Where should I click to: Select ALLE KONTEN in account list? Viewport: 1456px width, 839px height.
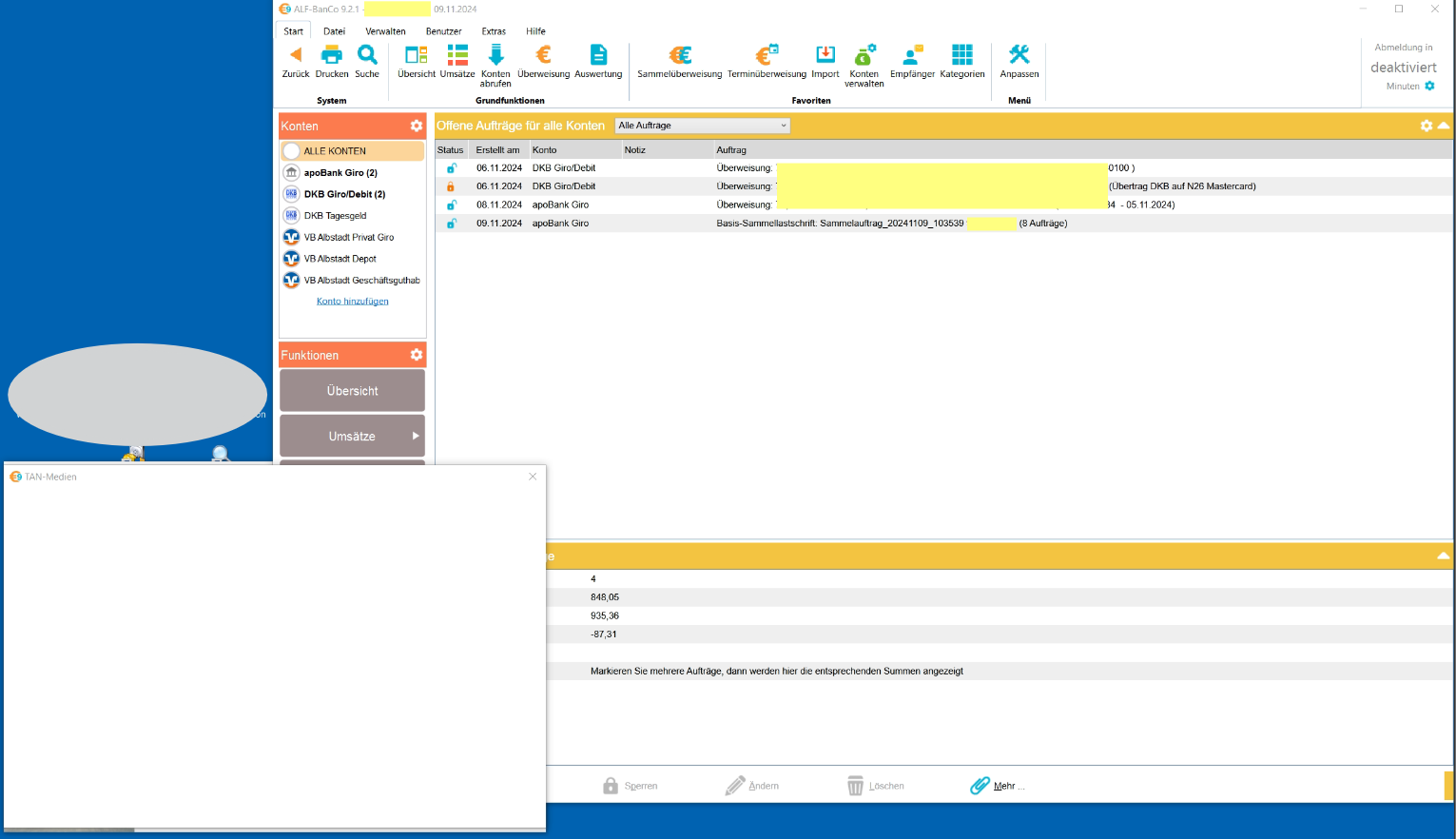click(352, 151)
